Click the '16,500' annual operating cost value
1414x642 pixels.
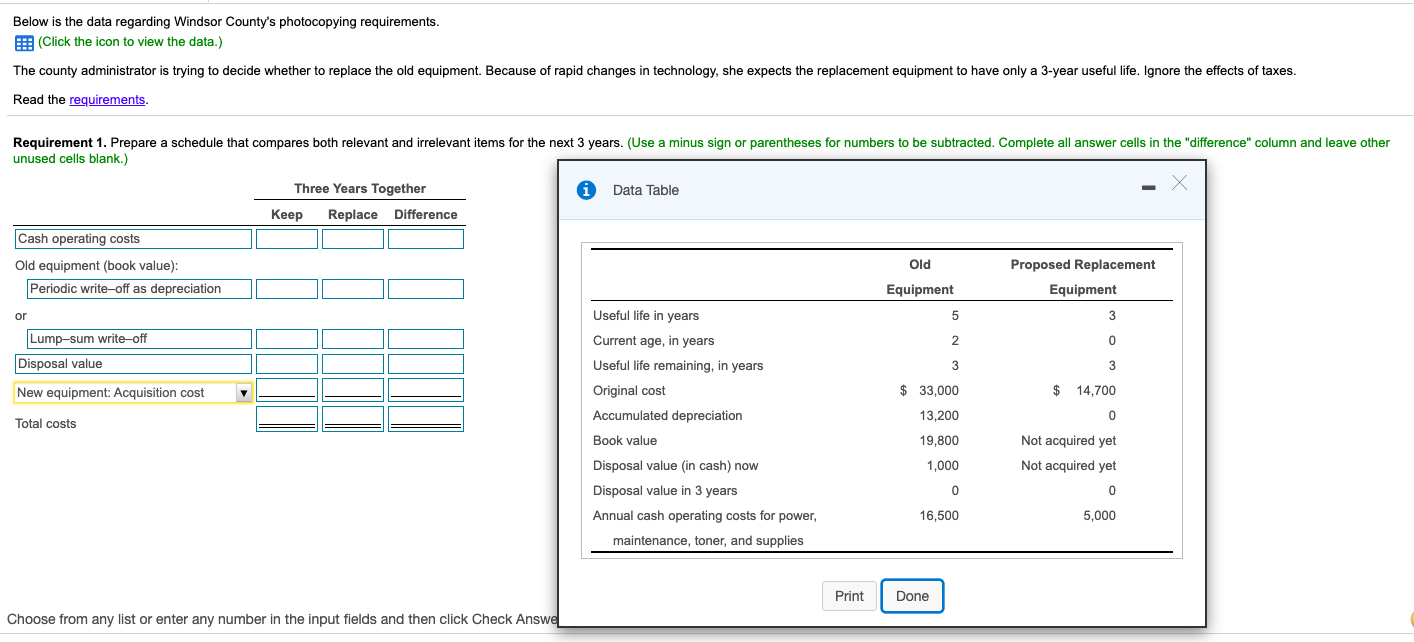pos(939,516)
